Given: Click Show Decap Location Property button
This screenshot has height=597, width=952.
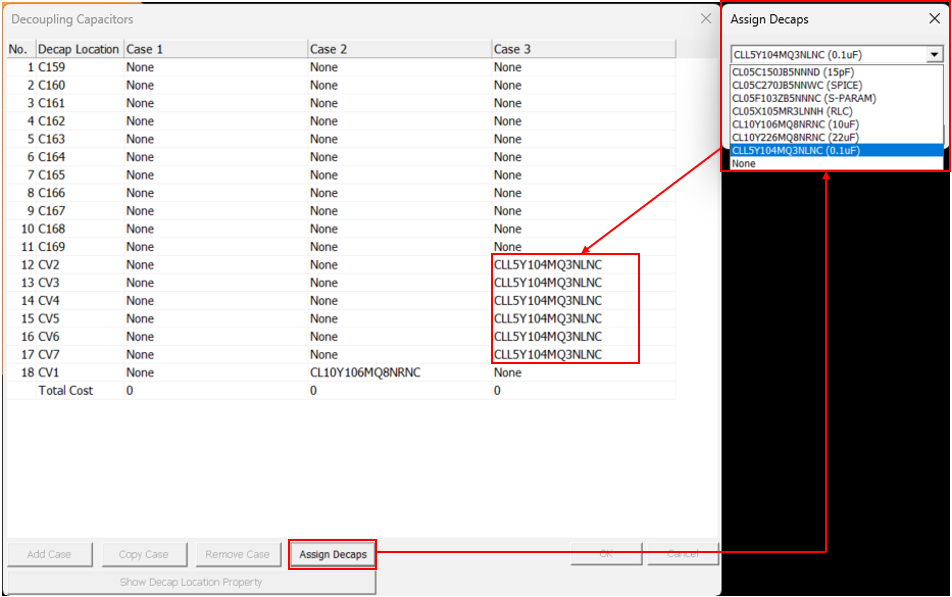Looking at the screenshot, I should coord(191,582).
